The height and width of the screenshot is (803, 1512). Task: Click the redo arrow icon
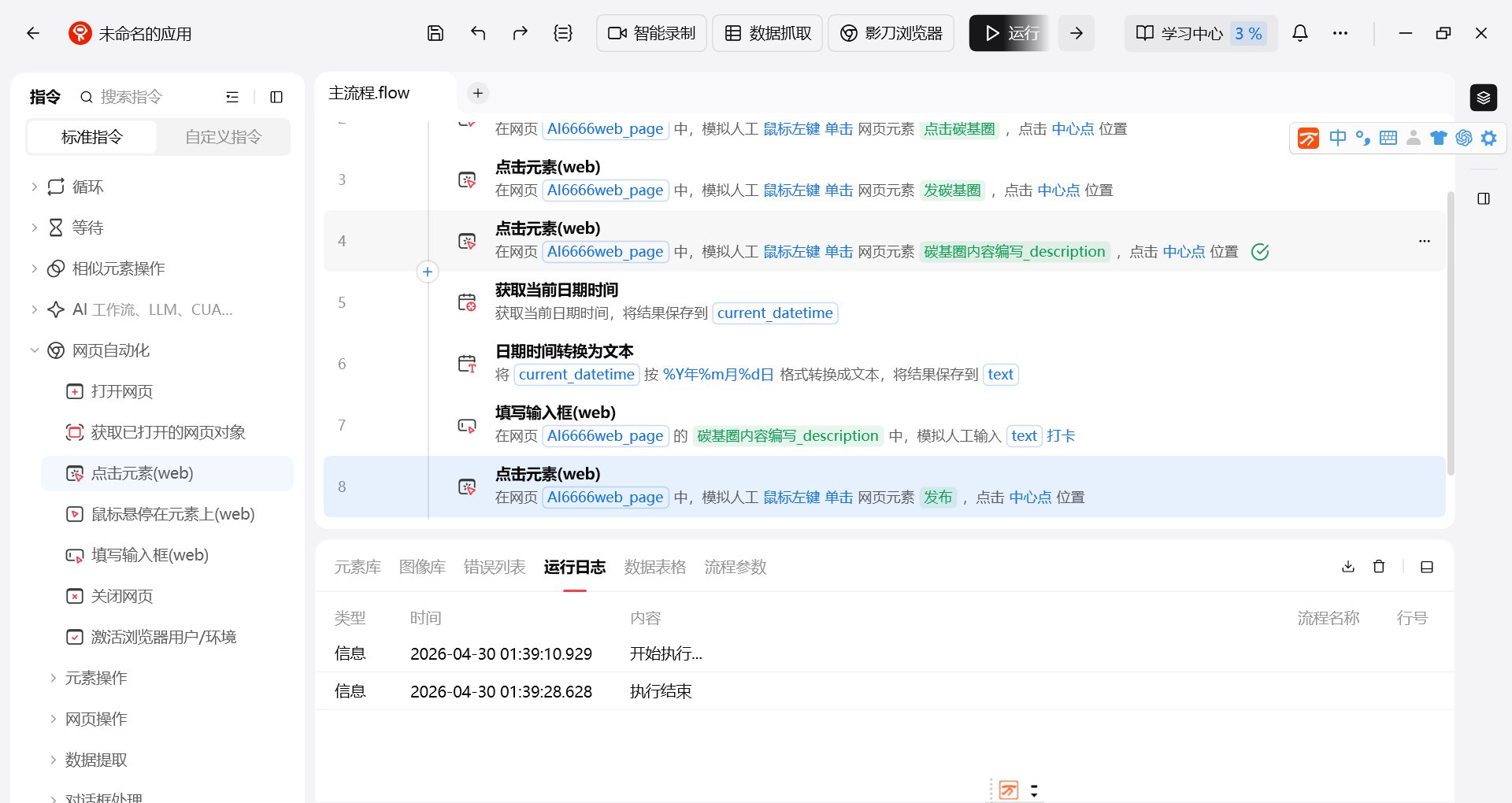[520, 33]
